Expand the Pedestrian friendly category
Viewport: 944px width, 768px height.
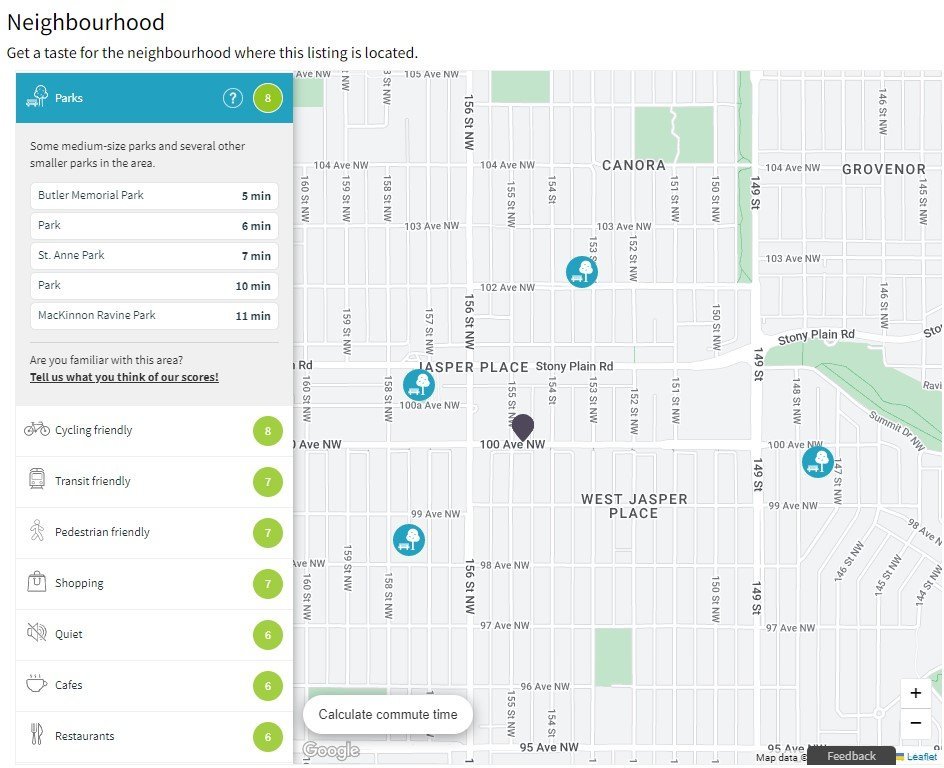pyautogui.click(x=154, y=533)
